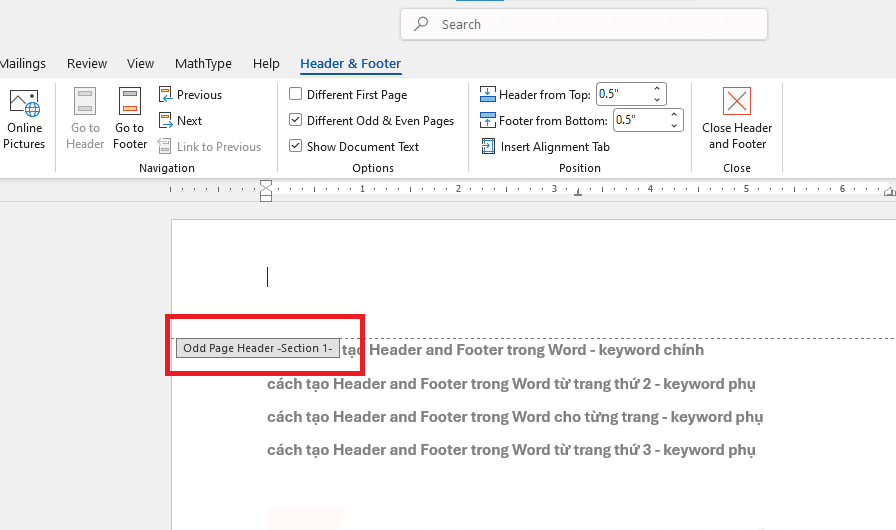
Task: Click the search magnifier icon
Action: (x=421, y=24)
